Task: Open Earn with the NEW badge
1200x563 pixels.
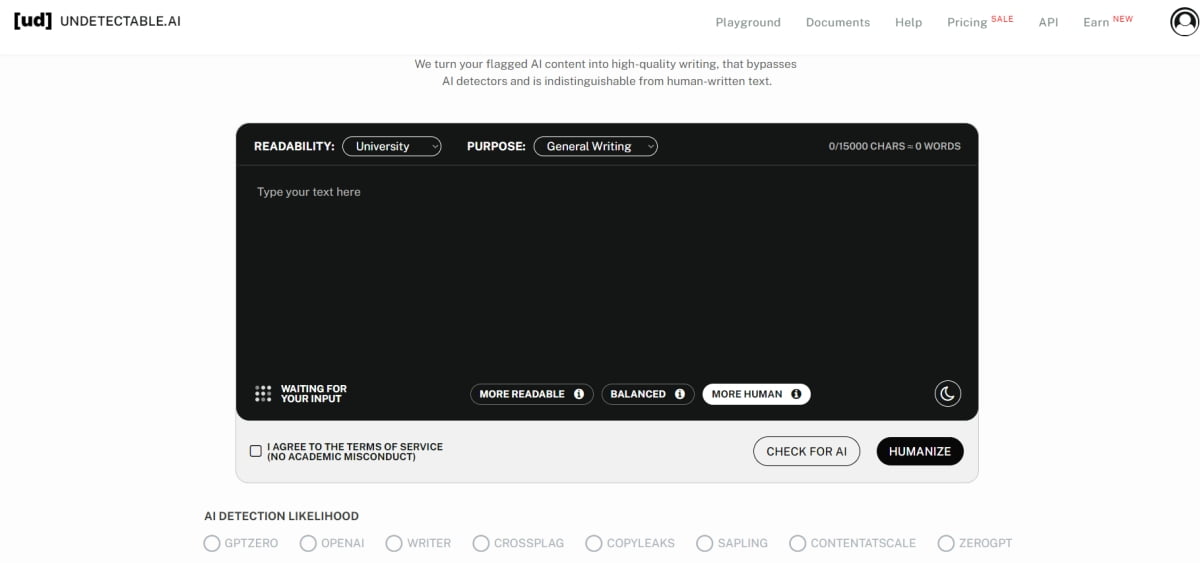Action: [x=1108, y=21]
